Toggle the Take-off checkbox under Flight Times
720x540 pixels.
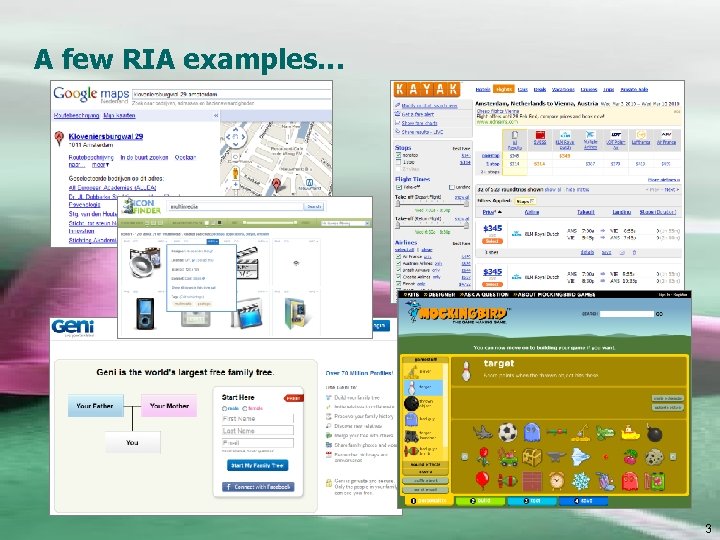399,187
